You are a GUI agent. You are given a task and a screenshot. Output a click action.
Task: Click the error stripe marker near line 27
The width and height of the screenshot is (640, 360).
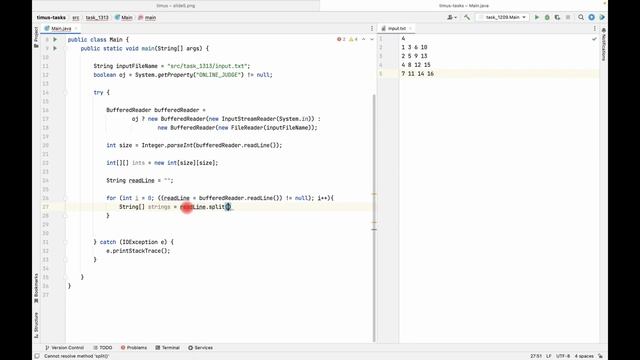click(373, 195)
